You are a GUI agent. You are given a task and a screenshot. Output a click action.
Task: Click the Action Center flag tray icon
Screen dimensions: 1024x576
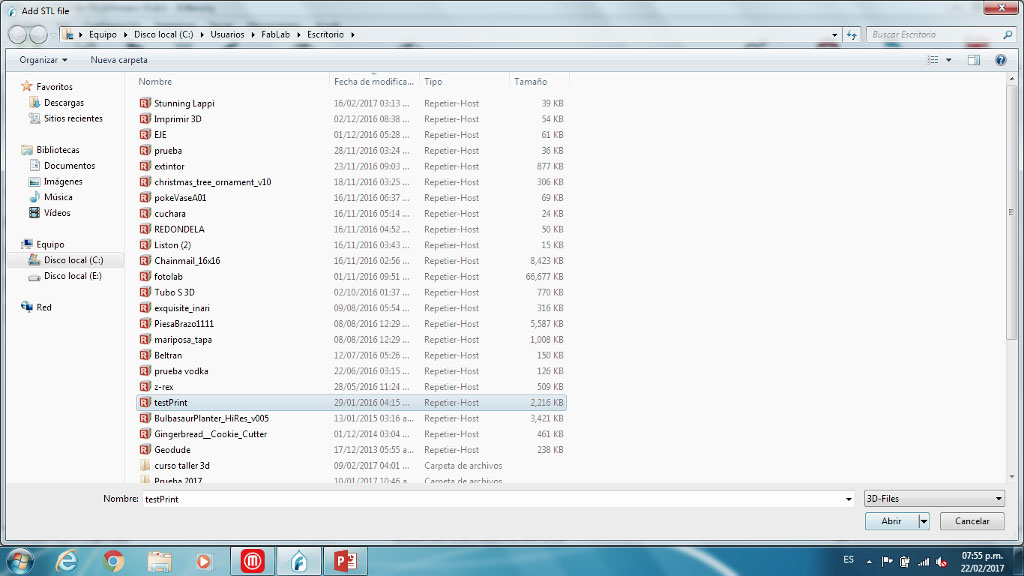click(887, 562)
